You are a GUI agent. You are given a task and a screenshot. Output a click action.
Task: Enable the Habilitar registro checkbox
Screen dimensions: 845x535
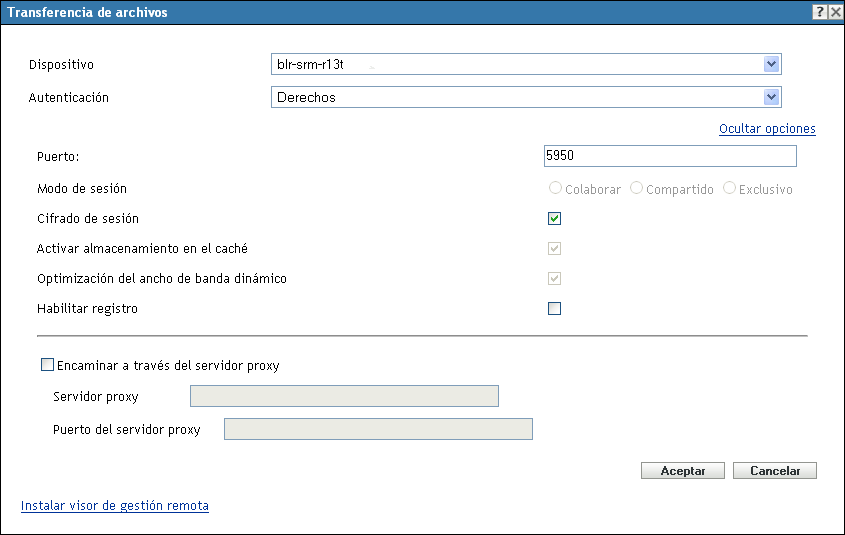(x=554, y=309)
